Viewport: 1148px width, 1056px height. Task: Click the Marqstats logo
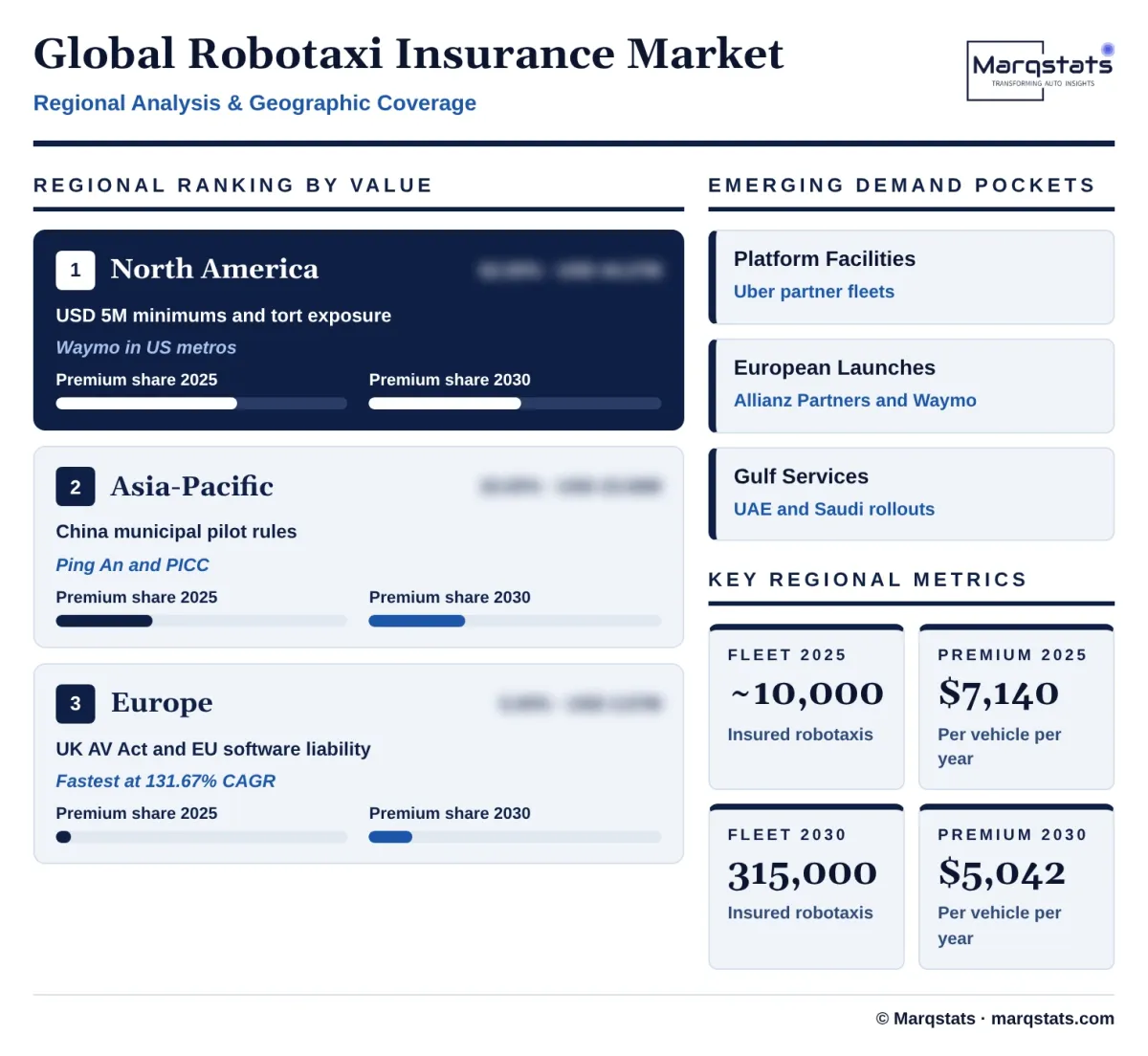click(1041, 70)
